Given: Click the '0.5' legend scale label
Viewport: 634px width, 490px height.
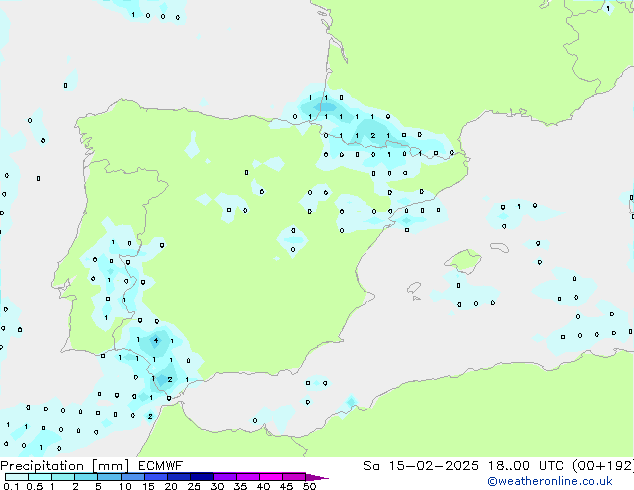Looking at the screenshot, I should coord(35,486).
